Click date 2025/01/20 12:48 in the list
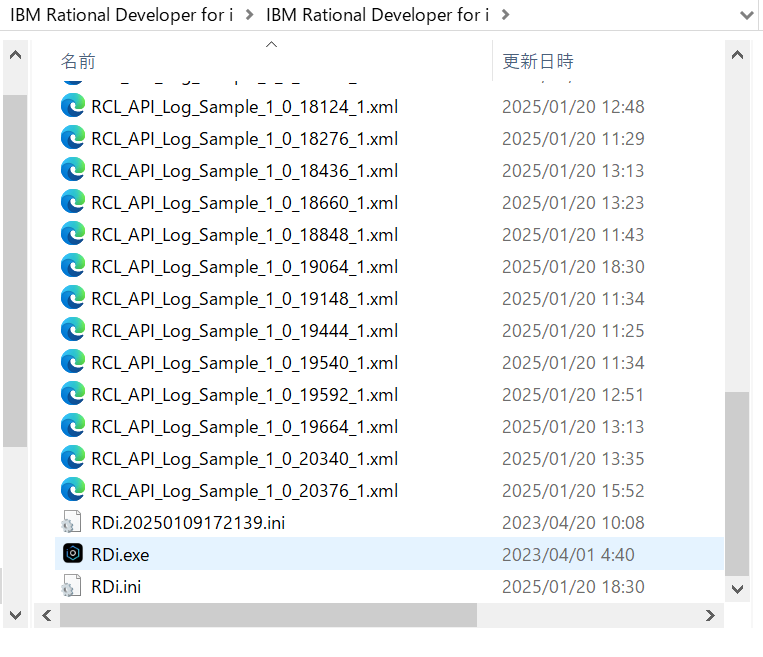Image resolution: width=763 pixels, height=657 pixels. [573, 107]
